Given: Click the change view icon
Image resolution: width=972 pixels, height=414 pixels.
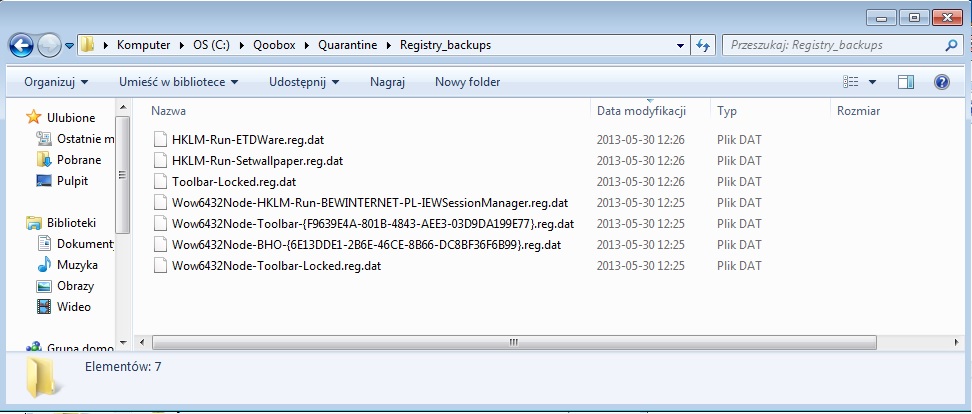Looking at the screenshot, I should click(850, 82).
